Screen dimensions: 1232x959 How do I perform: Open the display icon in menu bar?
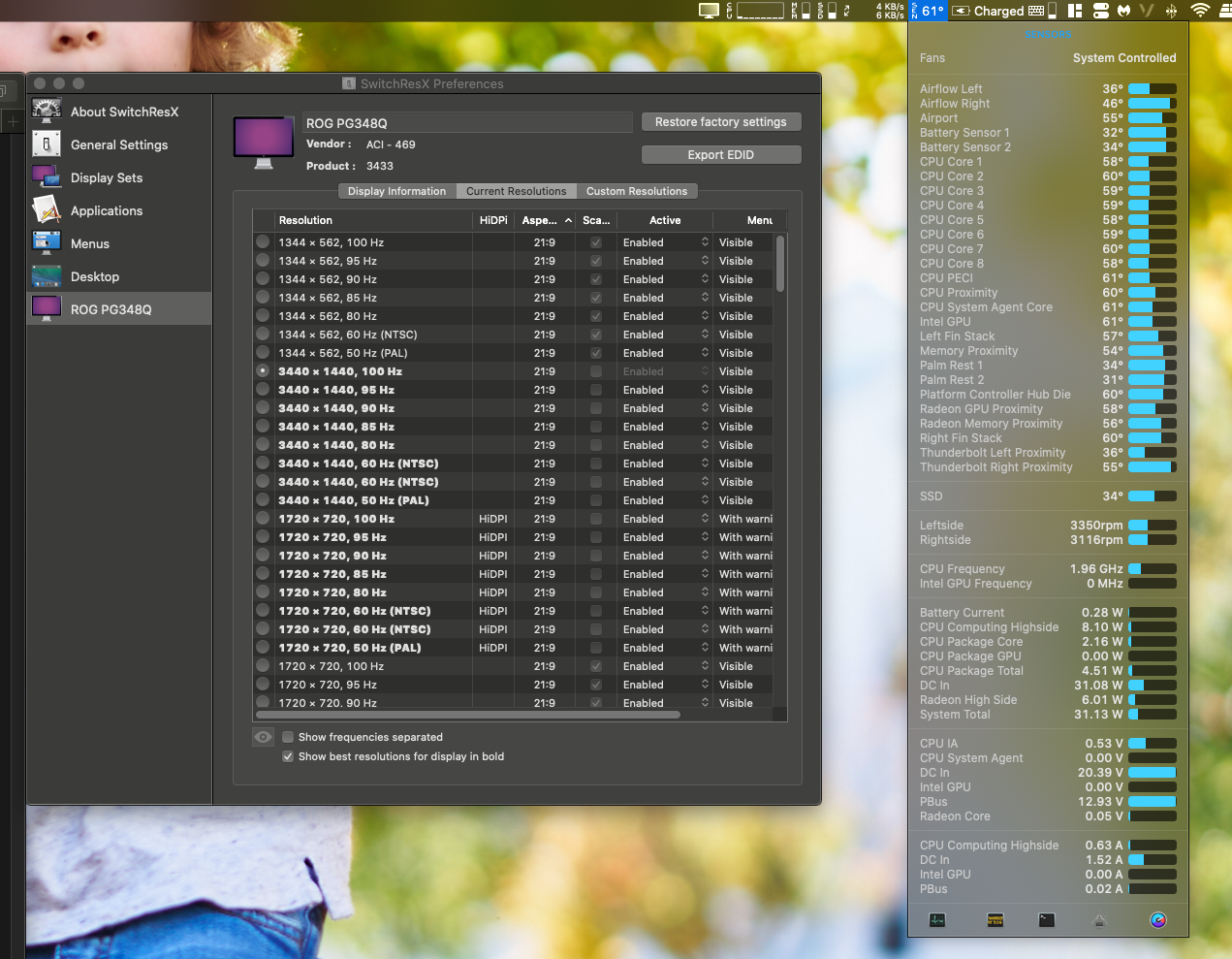[x=710, y=11]
